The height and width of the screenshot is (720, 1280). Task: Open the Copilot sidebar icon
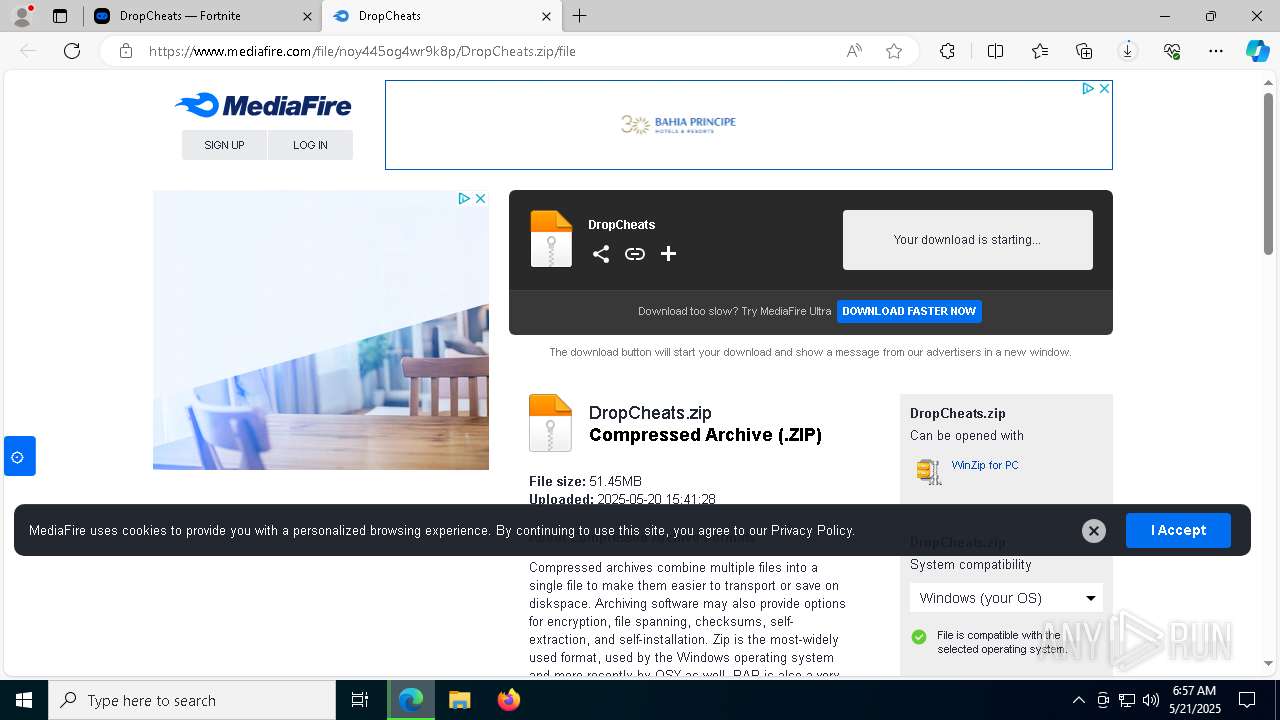[x=1257, y=51]
